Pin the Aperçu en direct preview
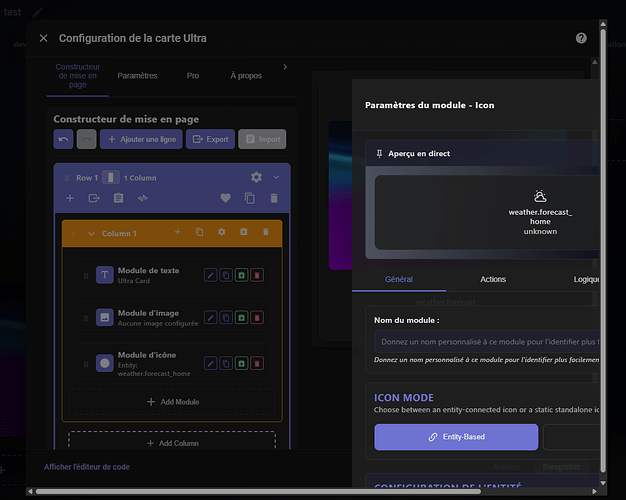This screenshot has height=500, width=626. click(379, 153)
